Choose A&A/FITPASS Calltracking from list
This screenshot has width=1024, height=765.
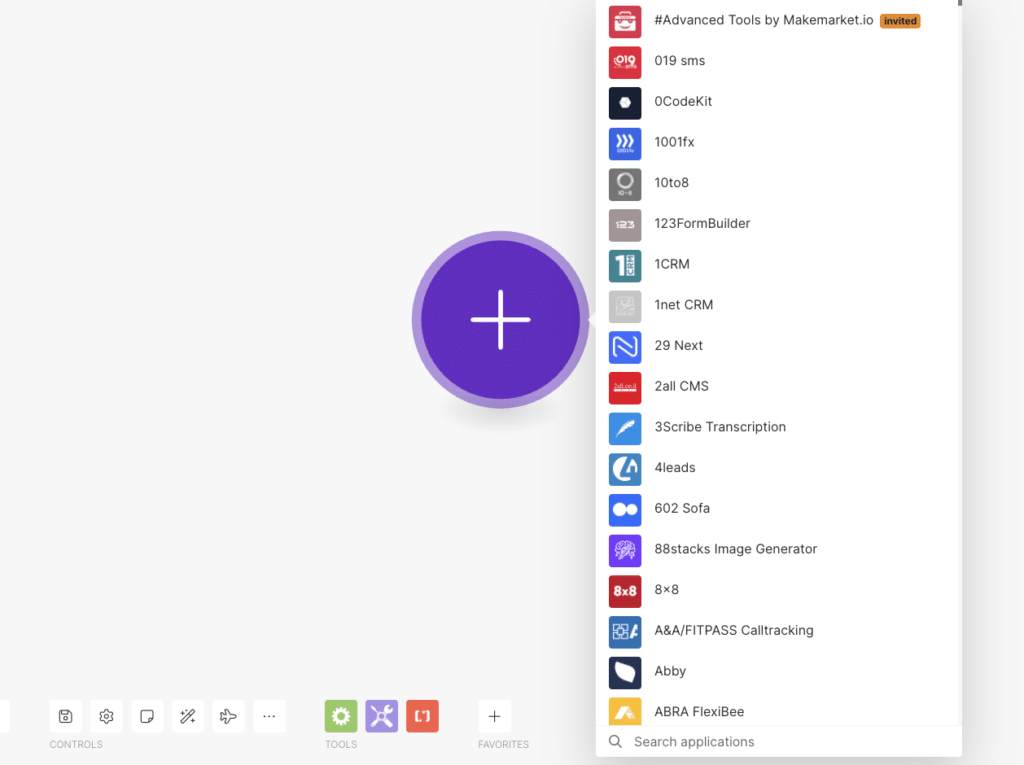(733, 631)
